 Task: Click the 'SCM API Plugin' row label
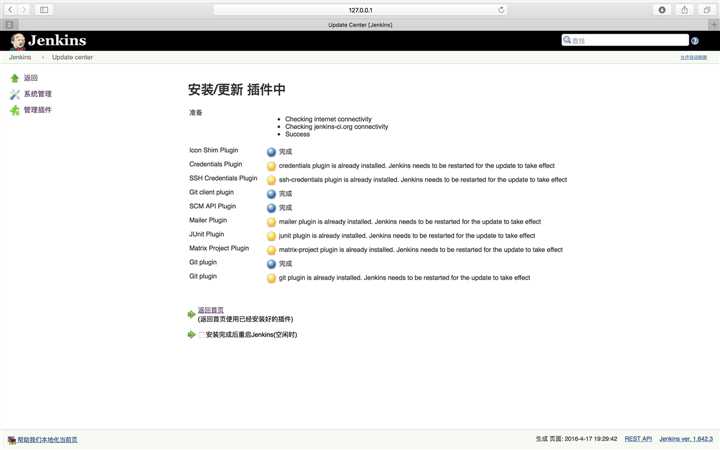coord(213,206)
